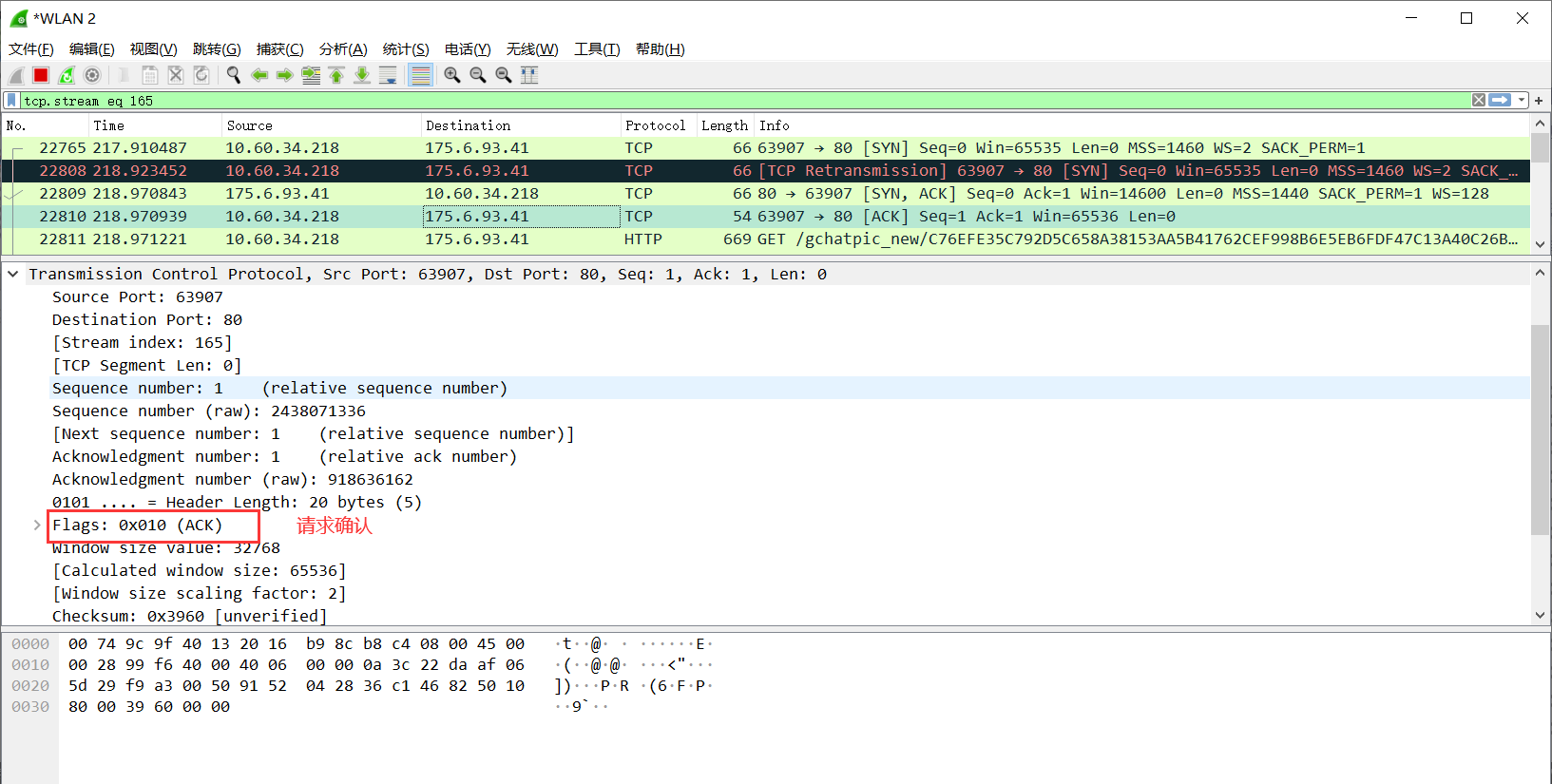Expand the Flags: 0x010 (ACK) node

pos(37,525)
